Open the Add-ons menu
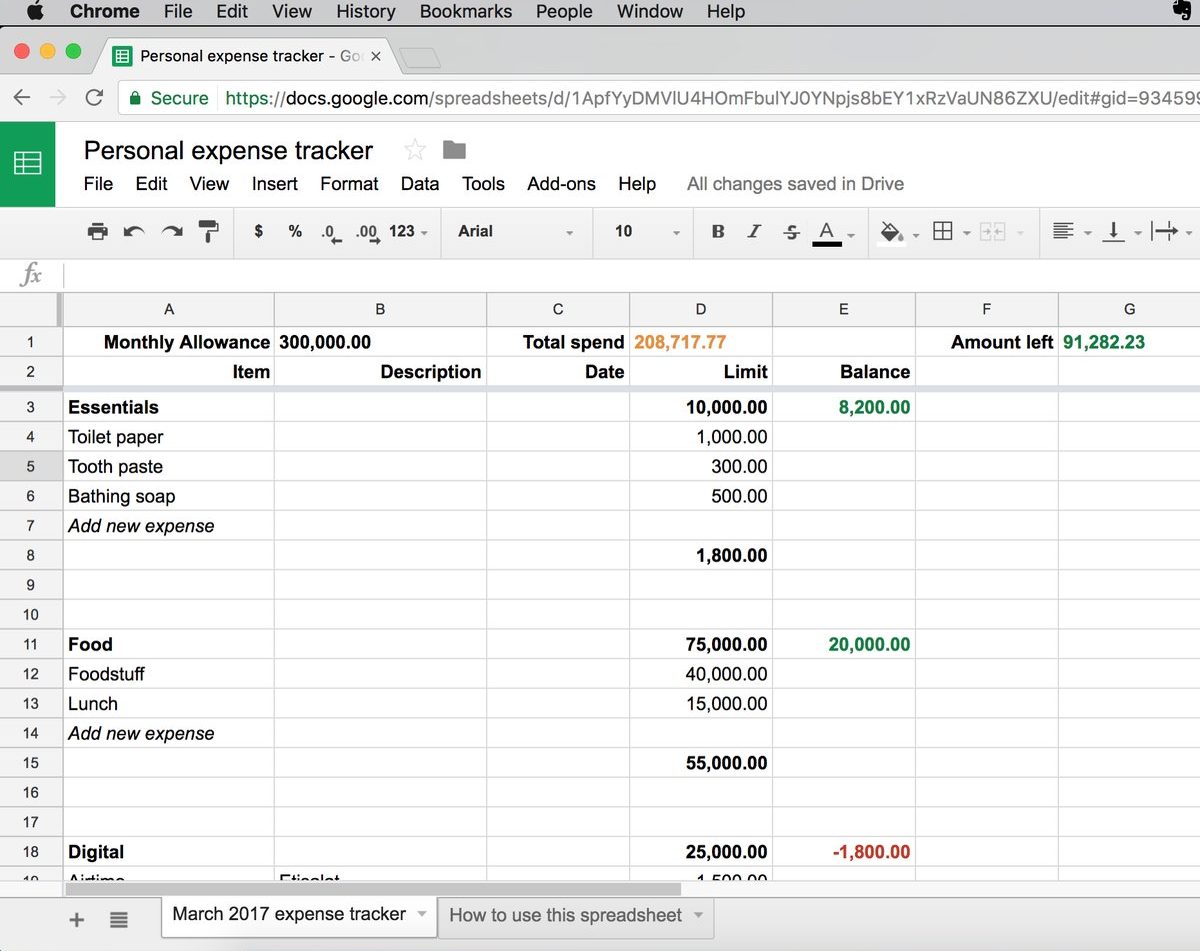This screenshot has height=951, width=1200. coord(561,184)
